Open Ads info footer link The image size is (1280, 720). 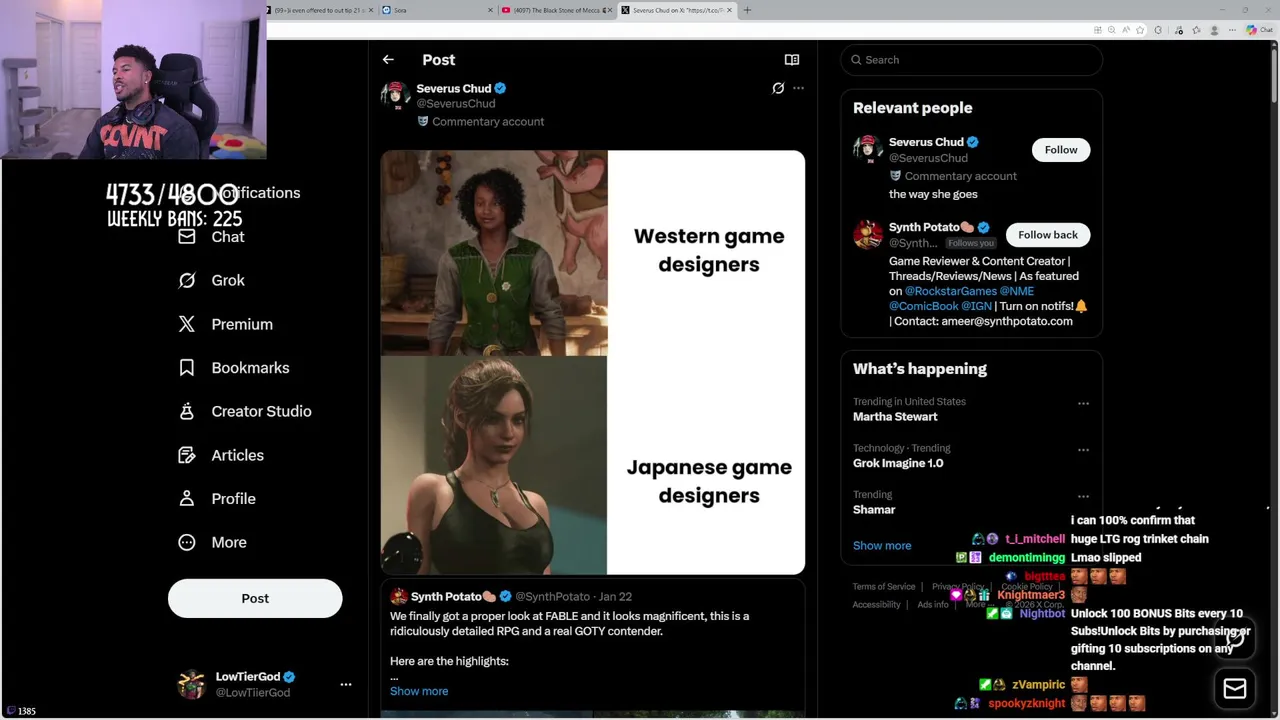pos(933,605)
